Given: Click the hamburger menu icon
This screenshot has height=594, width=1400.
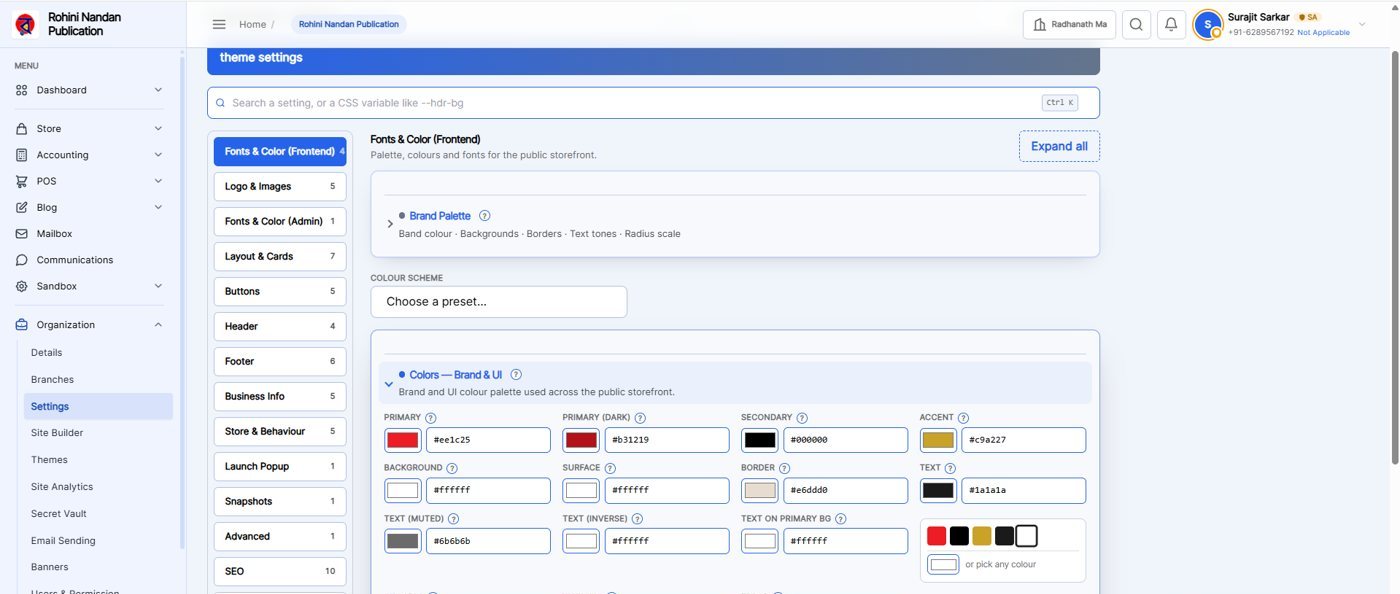Looking at the screenshot, I should (x=219, y=24).
